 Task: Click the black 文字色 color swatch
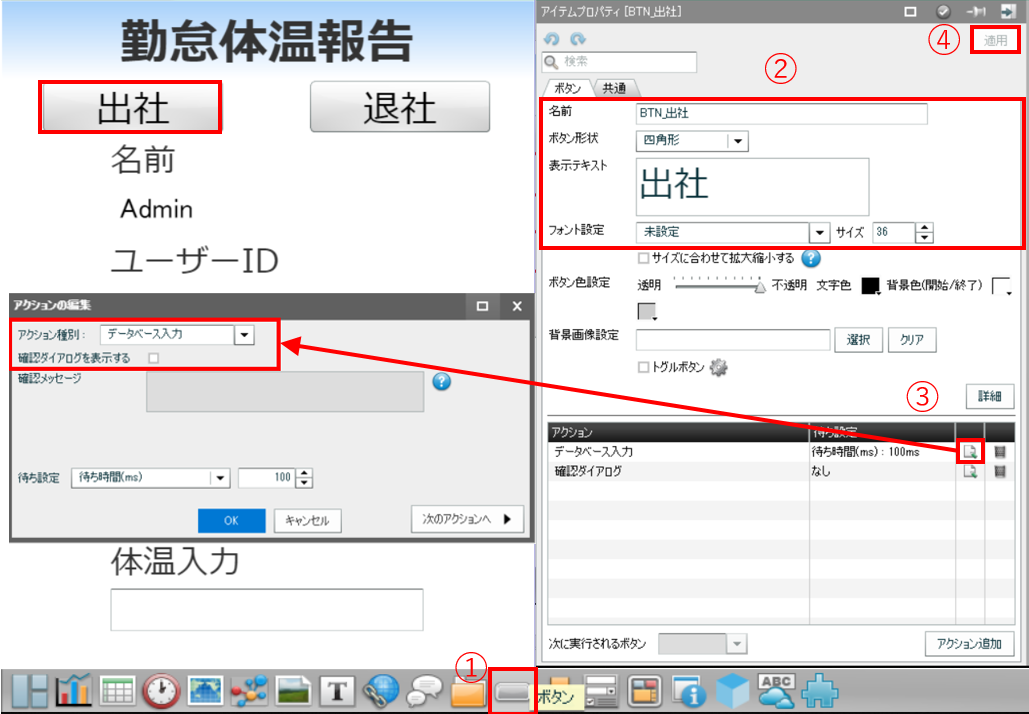coord(869,285)
